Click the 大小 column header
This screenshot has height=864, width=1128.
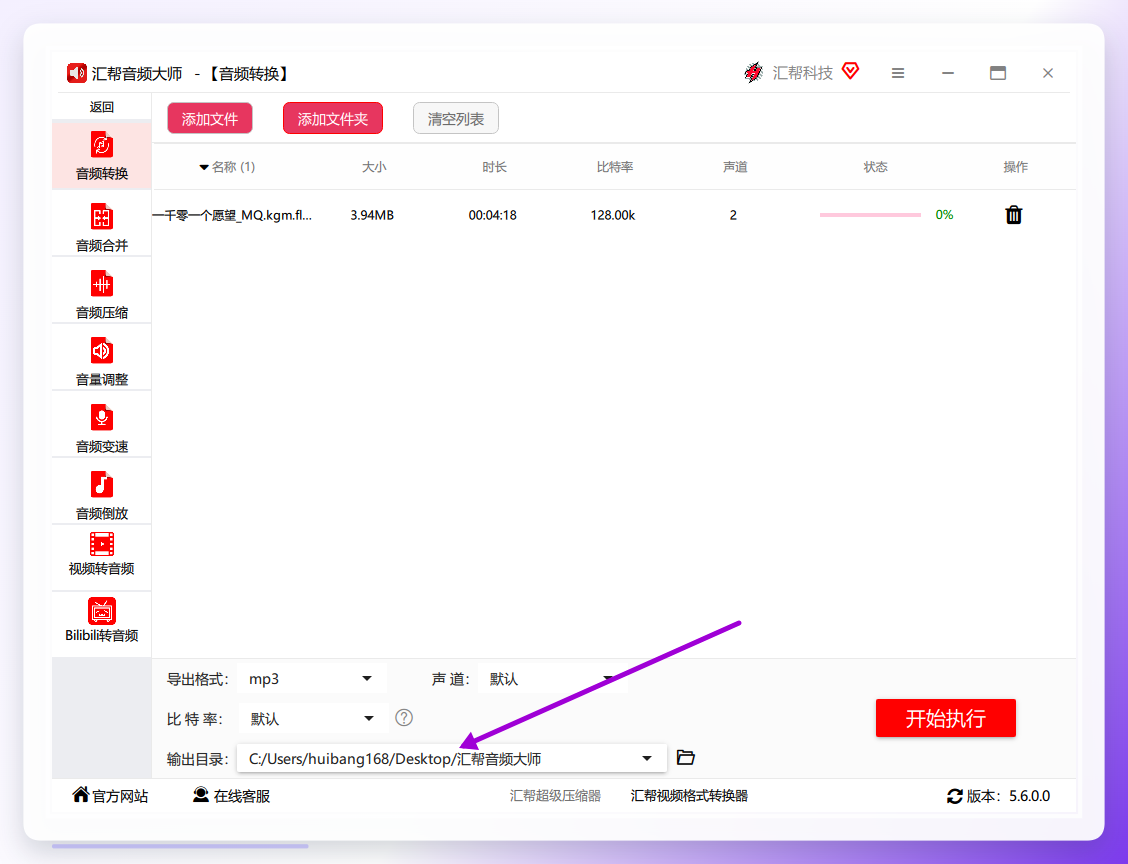(x=374, y=167)
